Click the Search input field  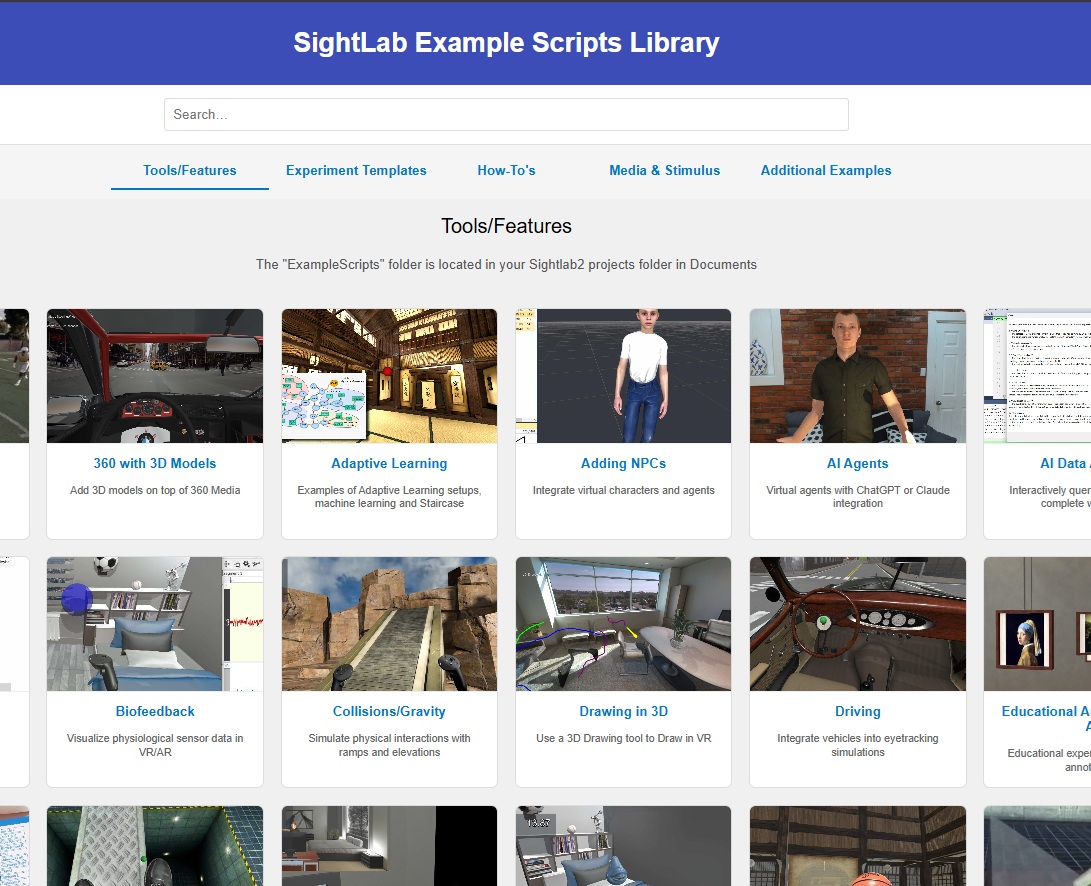pos(506,114)
